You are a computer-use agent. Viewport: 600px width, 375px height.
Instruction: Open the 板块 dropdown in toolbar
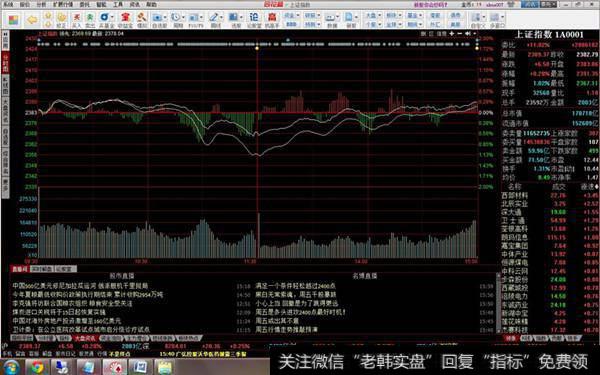coord(394,16)
